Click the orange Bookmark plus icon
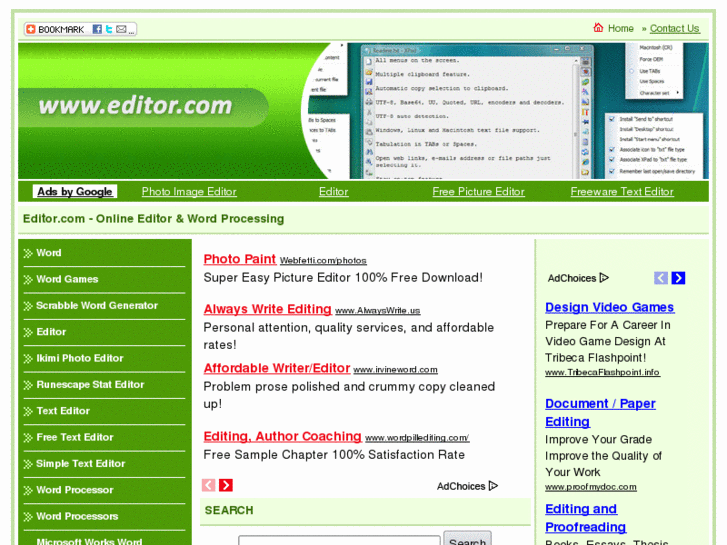The height and width of the screenshot is (545, 727). [31, 29]
